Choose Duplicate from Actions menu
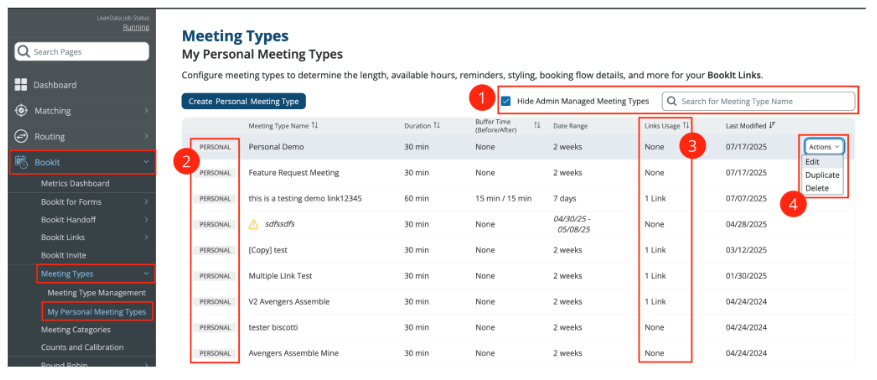877x380 pixels. pos(822,175)
